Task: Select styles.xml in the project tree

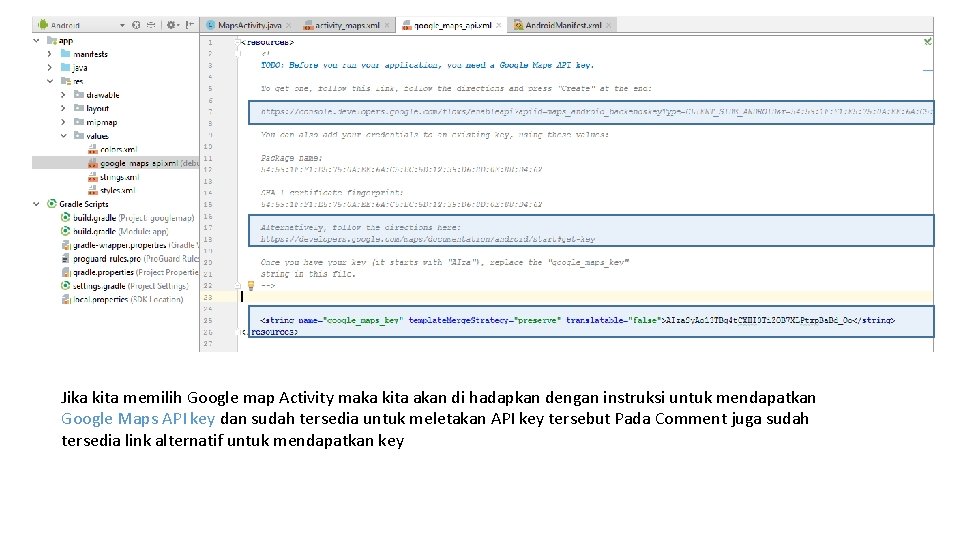Action: [x=111, y=190]
